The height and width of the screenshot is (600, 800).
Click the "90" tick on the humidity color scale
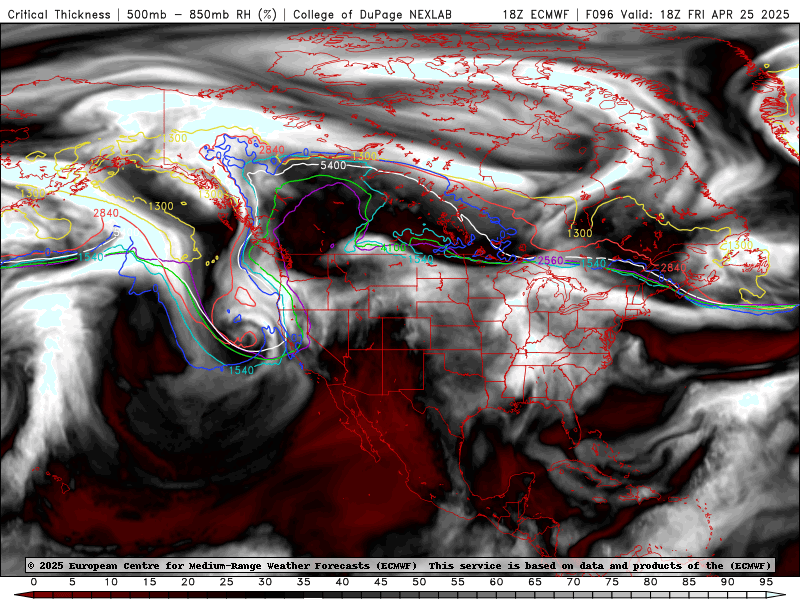point(728,582)
